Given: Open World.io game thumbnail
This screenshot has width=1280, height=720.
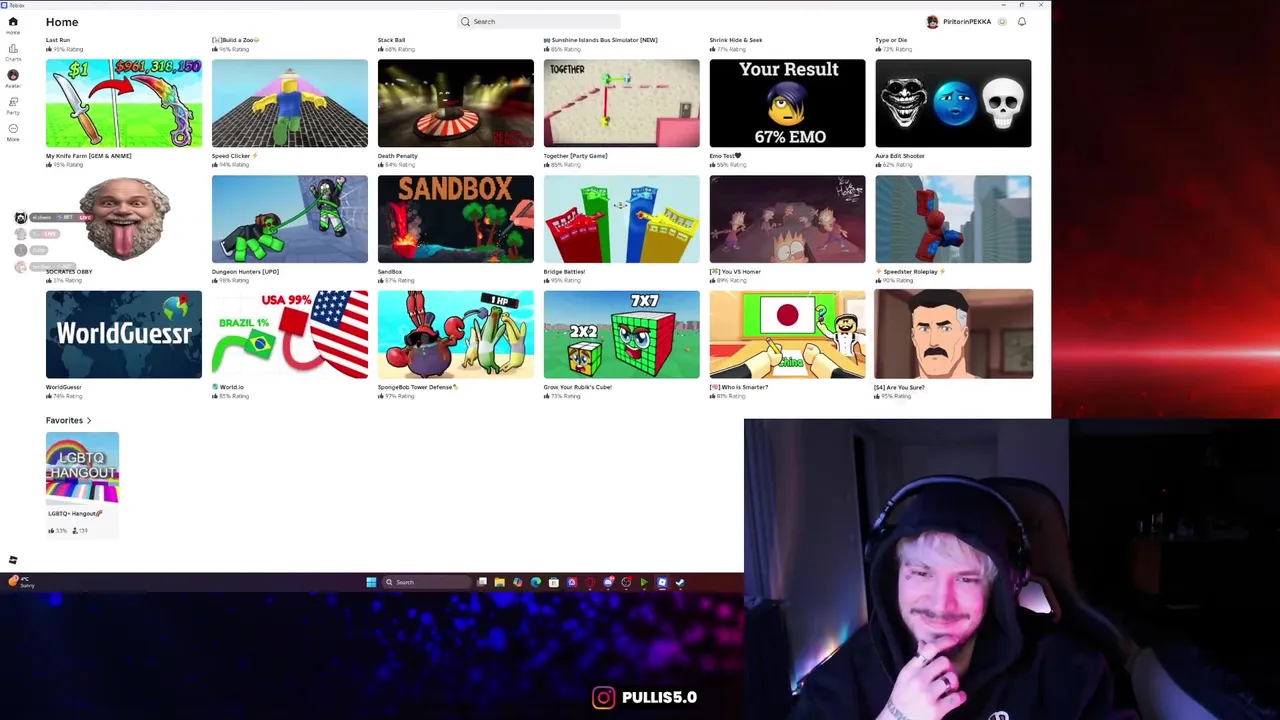Looking at the screenshot, I should pos(290,335).
